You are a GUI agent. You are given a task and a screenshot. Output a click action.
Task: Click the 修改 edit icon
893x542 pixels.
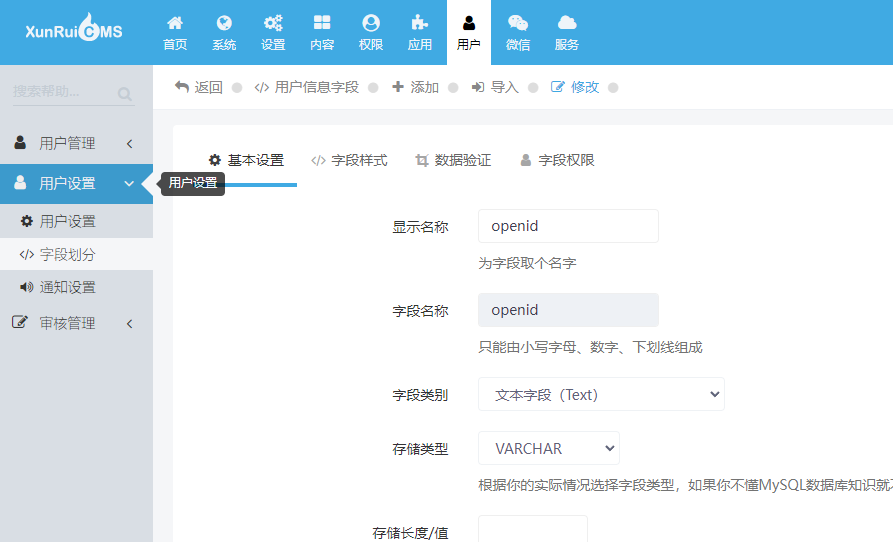(558, 87)
